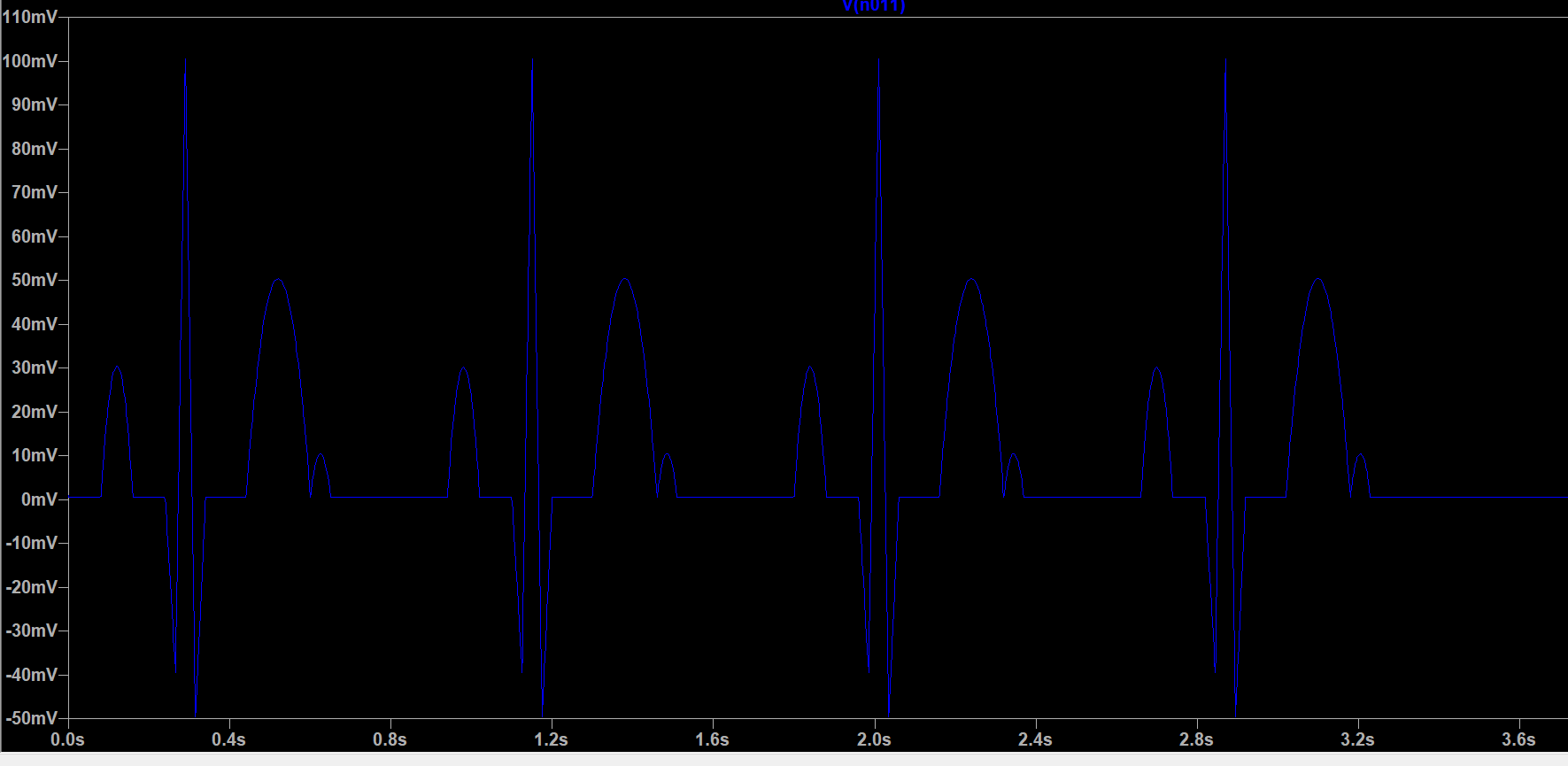Select the 80mV axis tick label
The height and width of the screenshot is (766, 1568).
point(35,149)
